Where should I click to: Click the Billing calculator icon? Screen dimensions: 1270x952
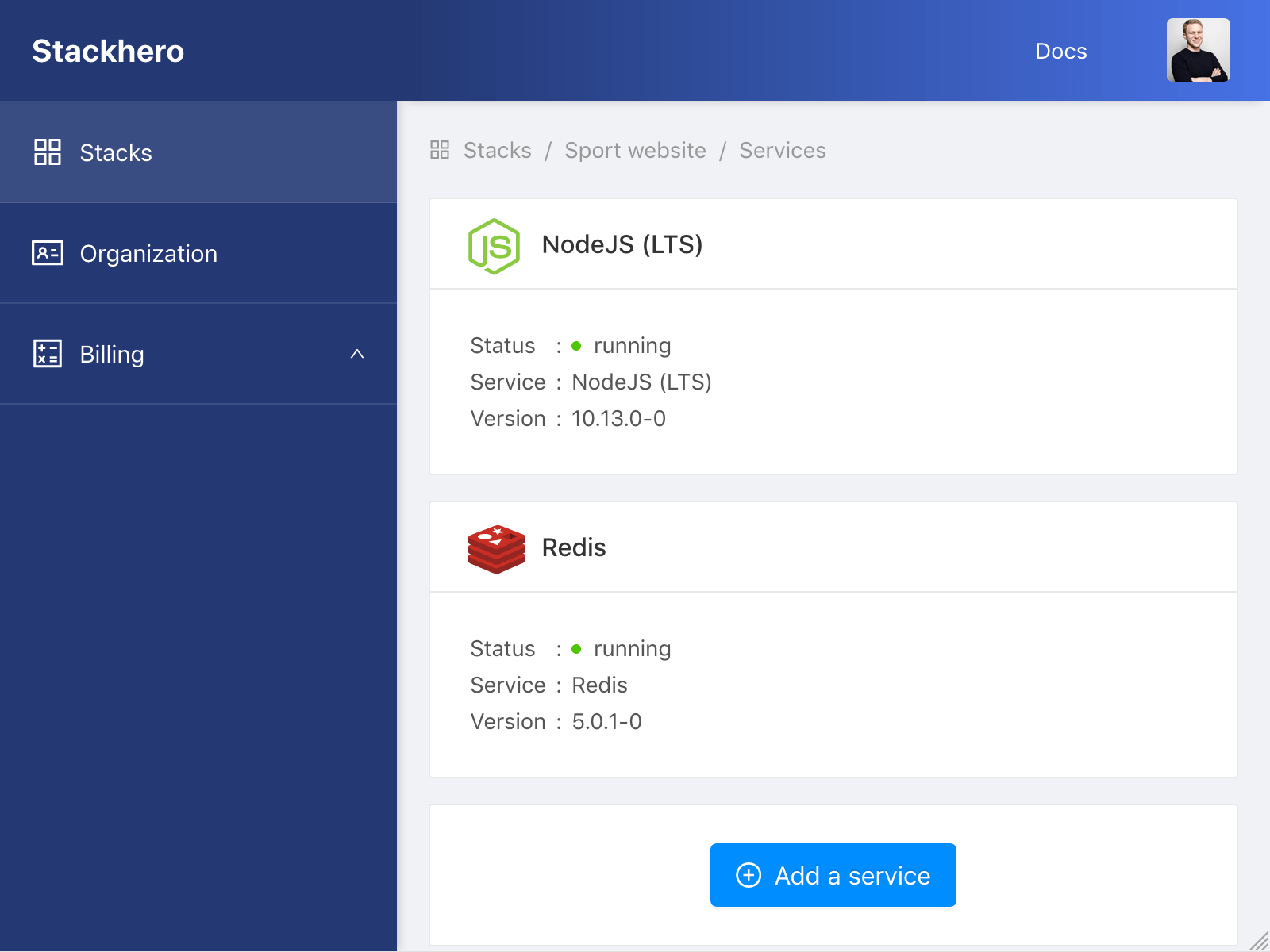pos(48,354)
